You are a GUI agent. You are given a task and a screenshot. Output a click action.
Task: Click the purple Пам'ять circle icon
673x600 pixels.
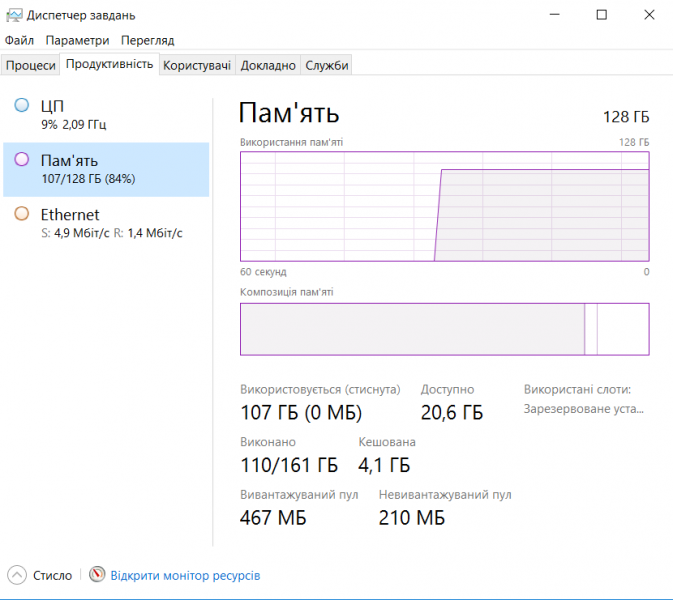(x=21, y=160)
